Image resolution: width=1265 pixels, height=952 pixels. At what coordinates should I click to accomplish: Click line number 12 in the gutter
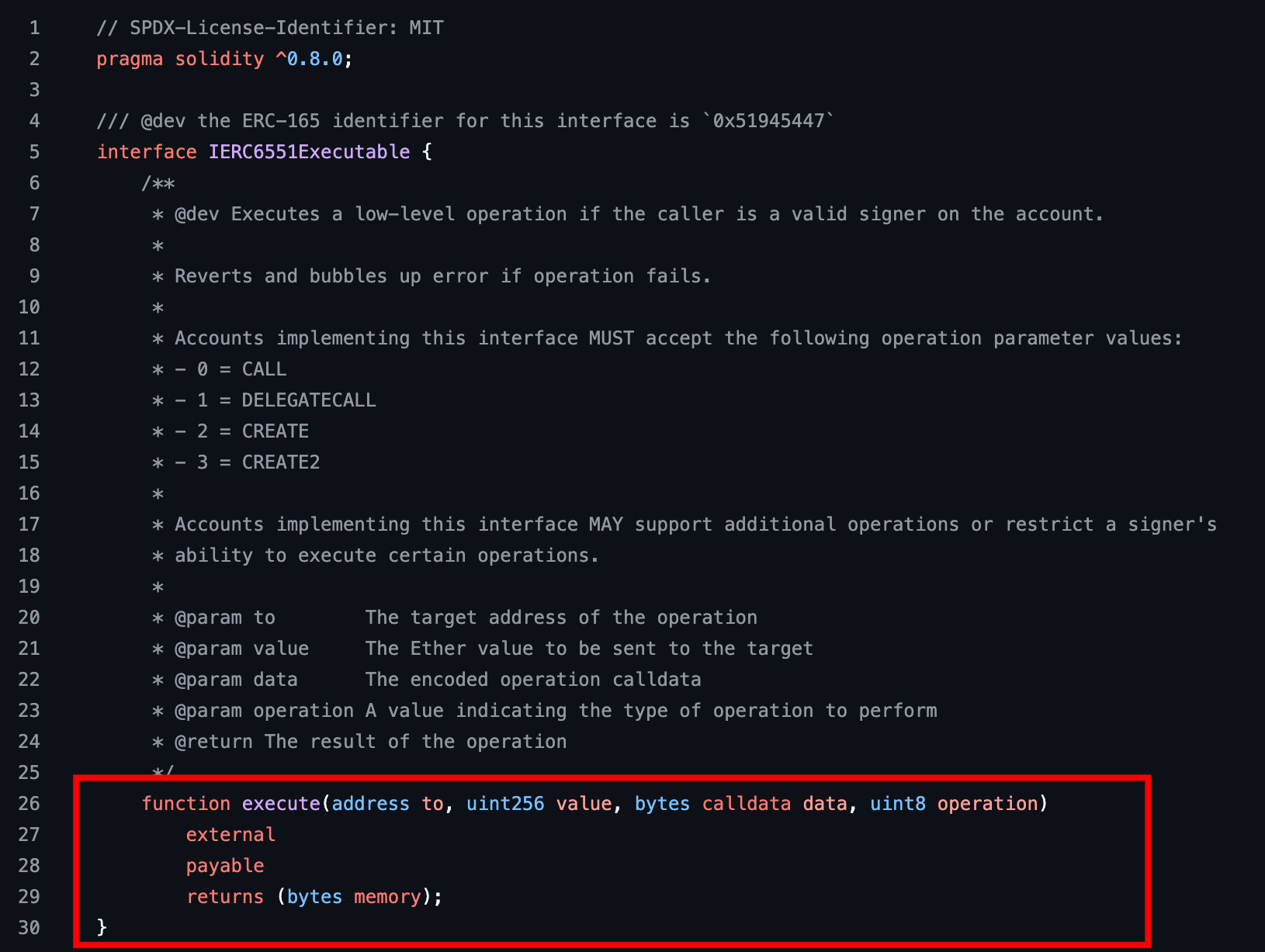pos(29,369)
